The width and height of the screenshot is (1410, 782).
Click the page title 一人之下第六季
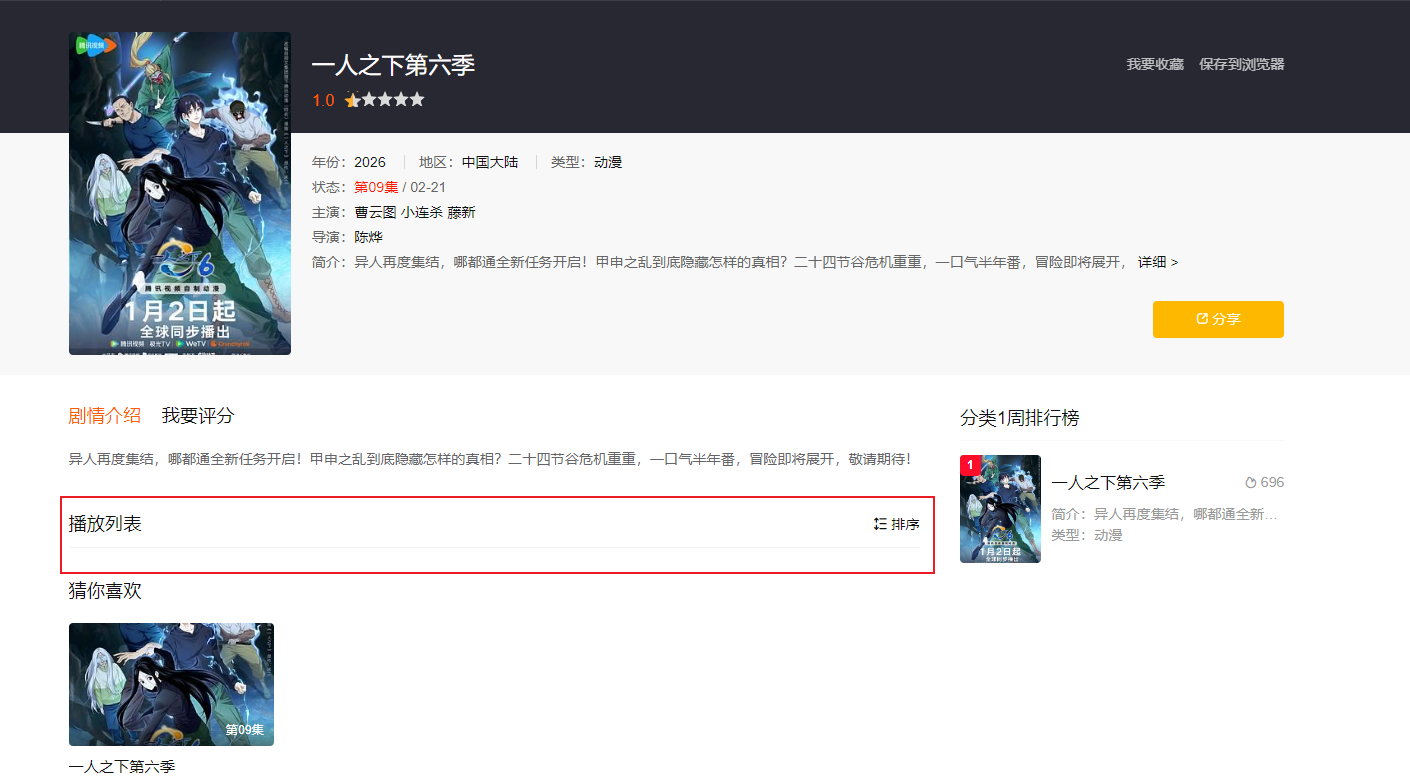point(393,66)
